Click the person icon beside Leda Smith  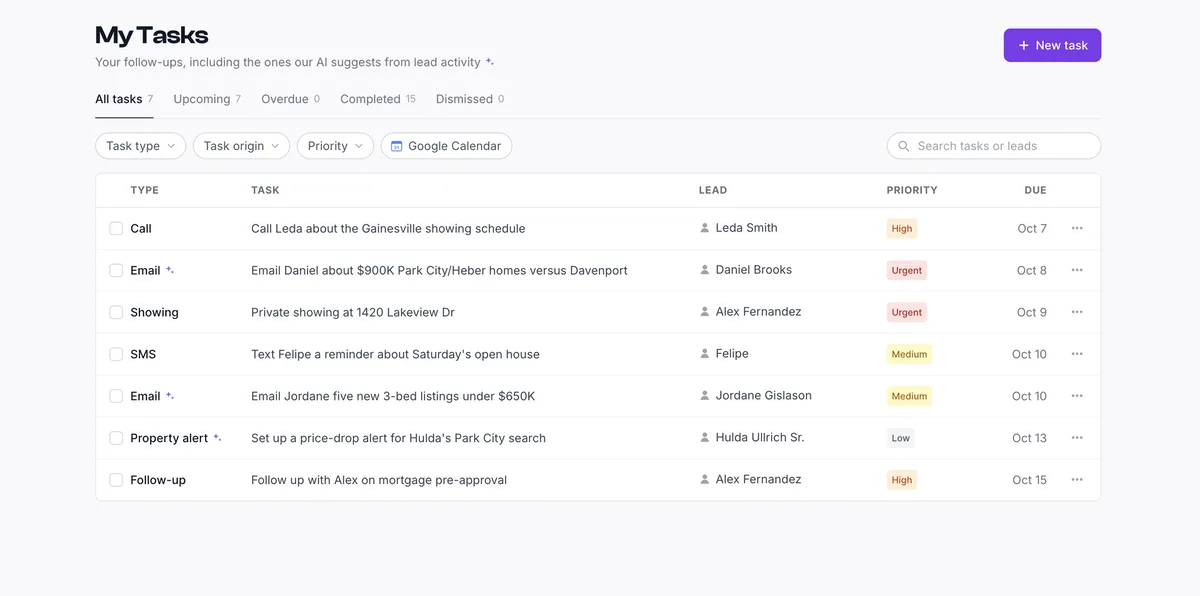705,228
